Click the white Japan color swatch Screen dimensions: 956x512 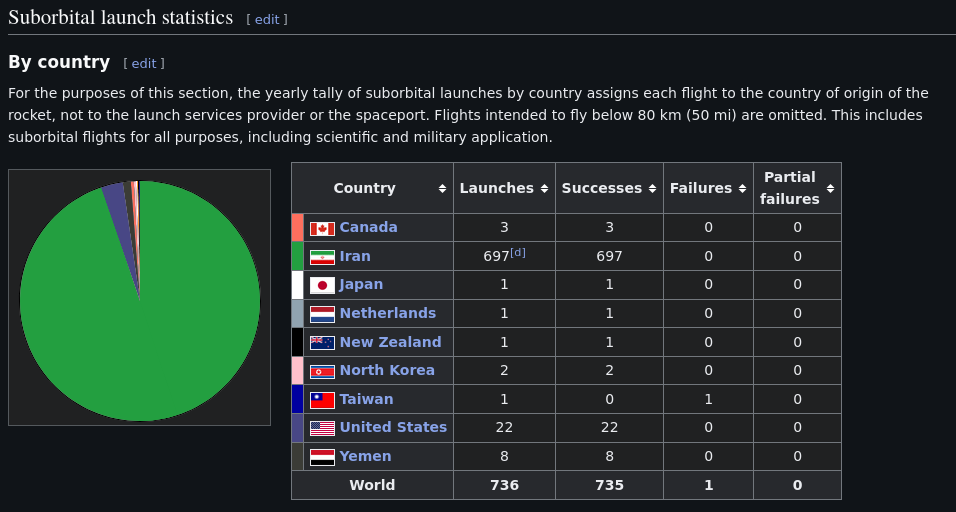[297, 285]
